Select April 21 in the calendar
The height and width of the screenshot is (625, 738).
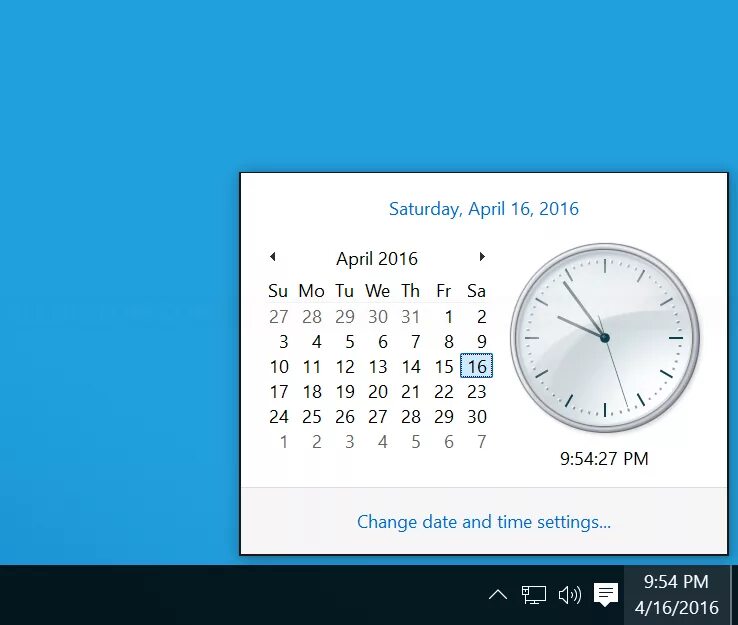coord(411,392)
